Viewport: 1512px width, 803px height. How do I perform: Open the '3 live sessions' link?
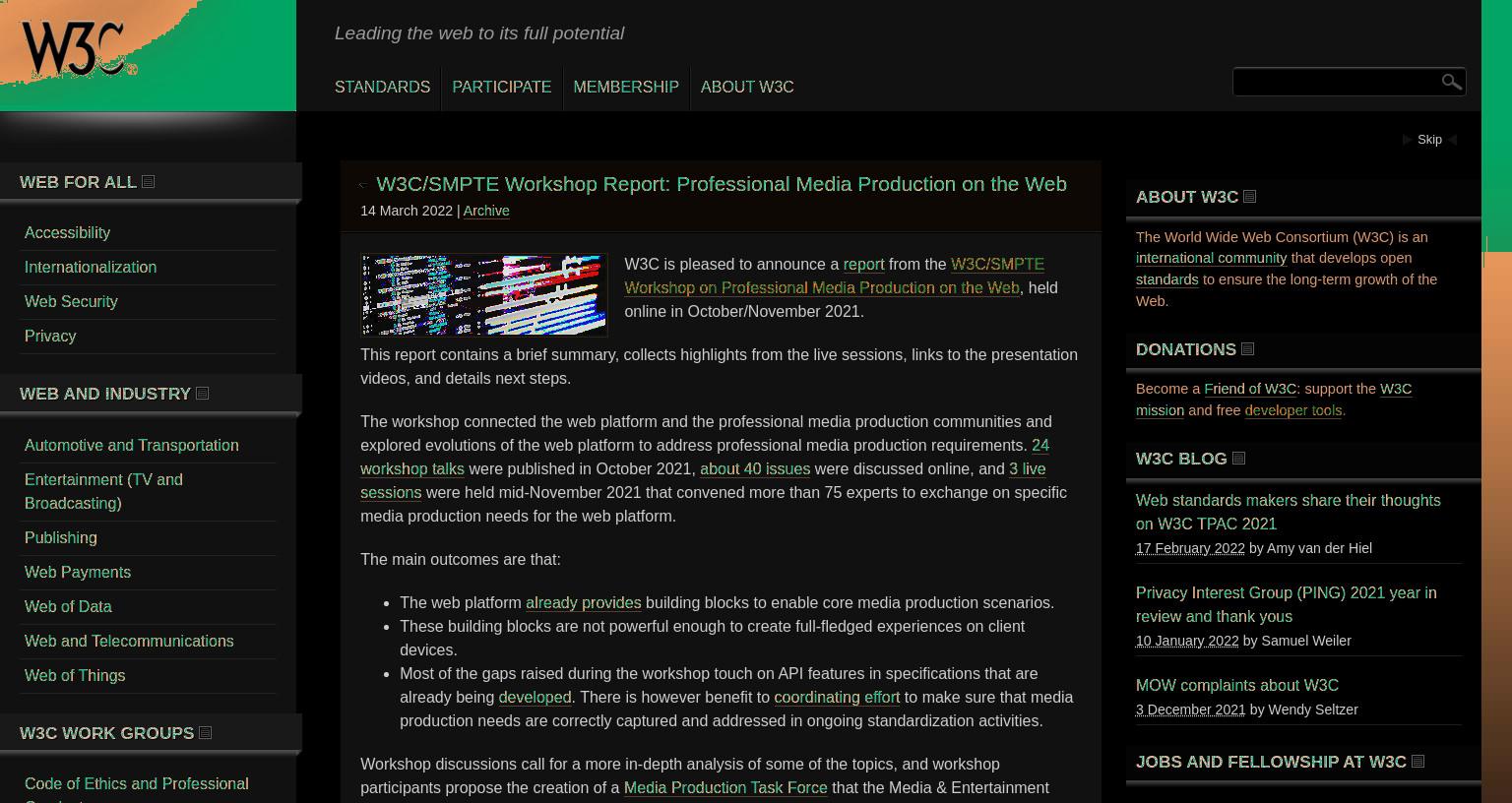[391, 492]
